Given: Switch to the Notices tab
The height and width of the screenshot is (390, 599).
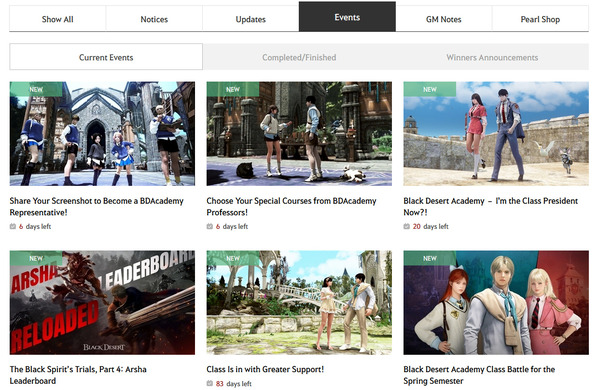Looking at the screenshot, I should click(x=154, y=19).
